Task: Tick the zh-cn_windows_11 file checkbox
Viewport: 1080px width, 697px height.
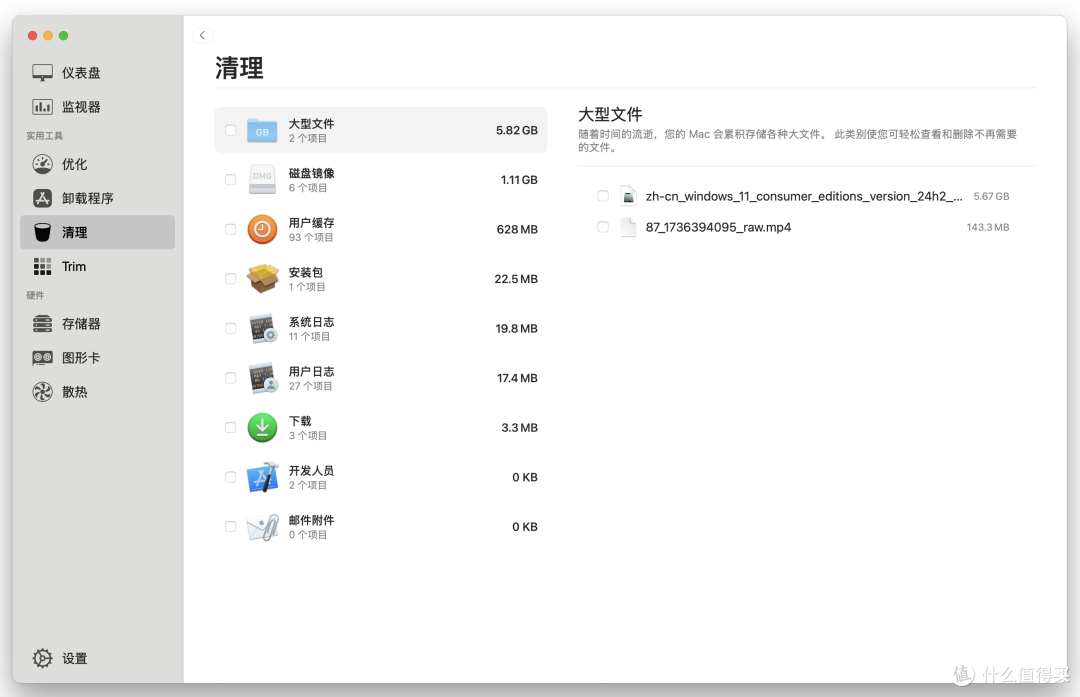Action: (x=603, y=196)
